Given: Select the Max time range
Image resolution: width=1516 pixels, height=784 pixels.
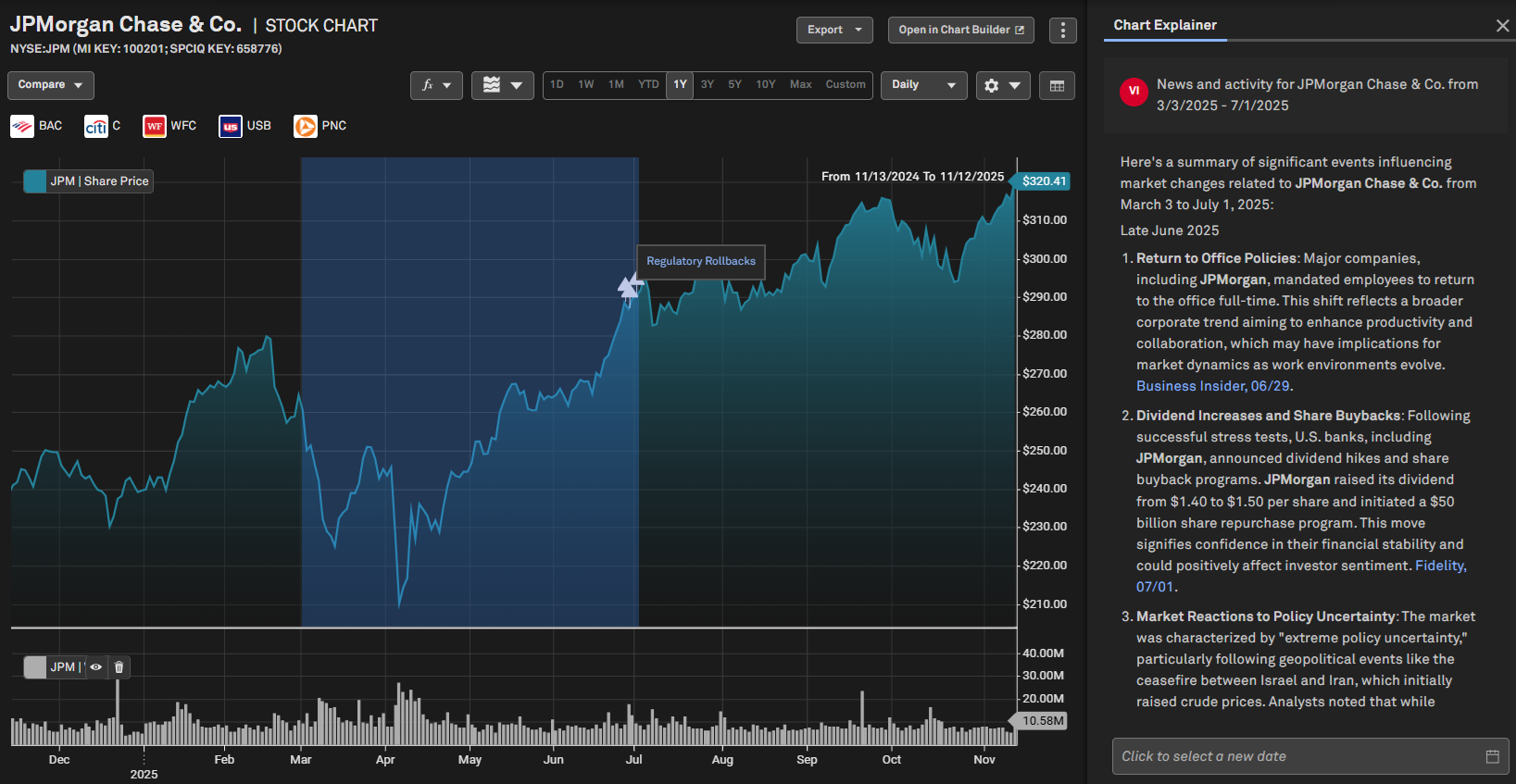Looking at the screenshot, I should pos(801,85).
